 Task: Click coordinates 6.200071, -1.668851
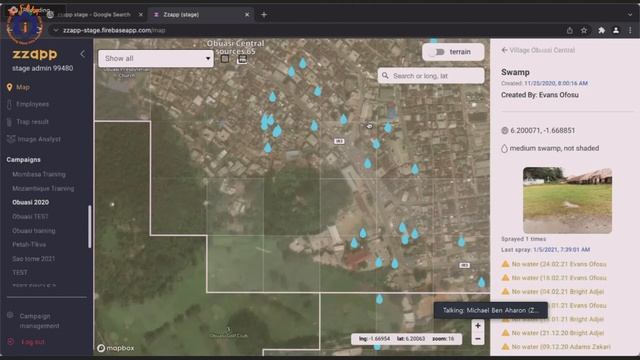click(542, 131)
